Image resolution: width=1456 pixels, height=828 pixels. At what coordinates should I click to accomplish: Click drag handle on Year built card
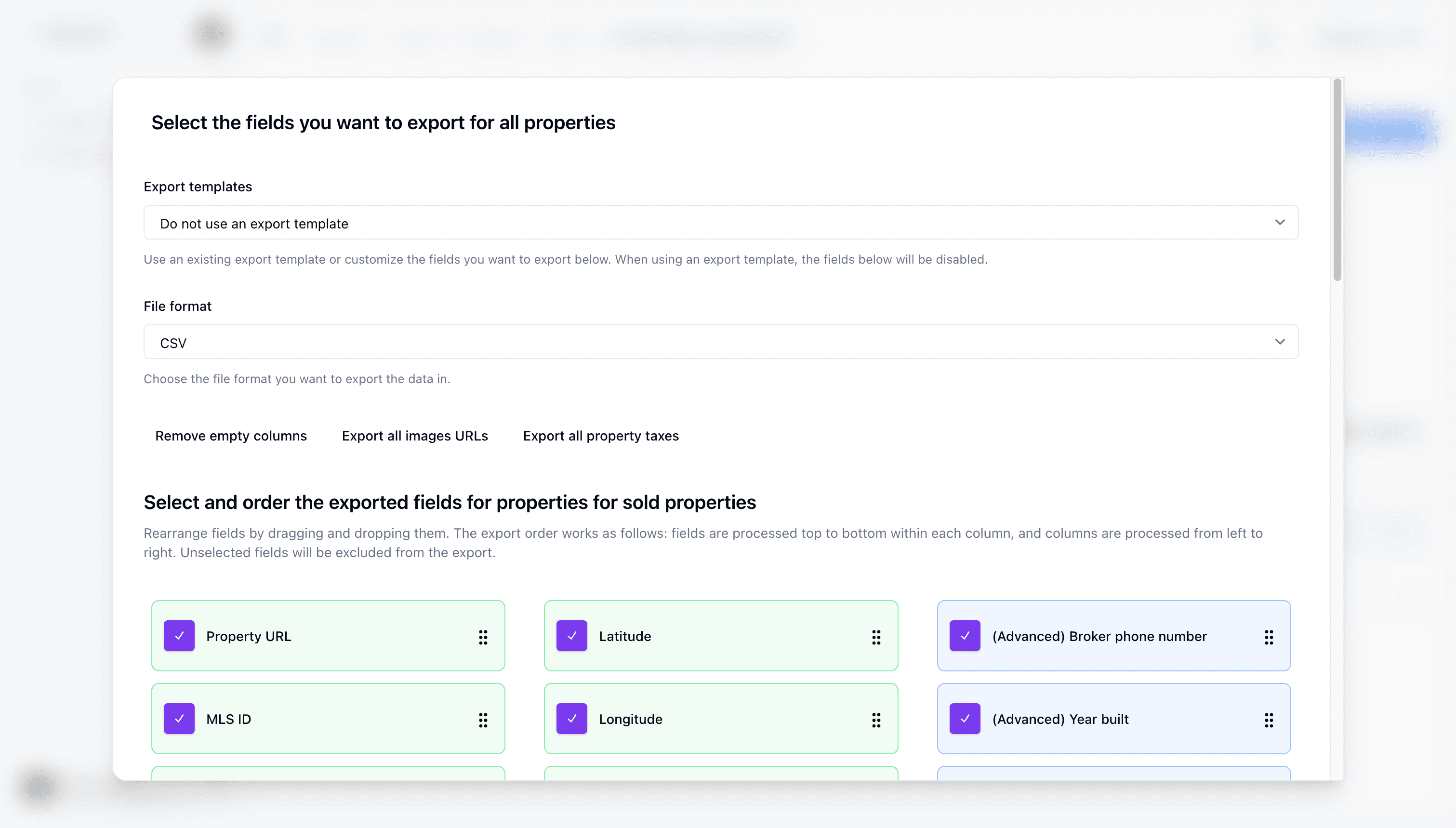tap(1269, 720)
